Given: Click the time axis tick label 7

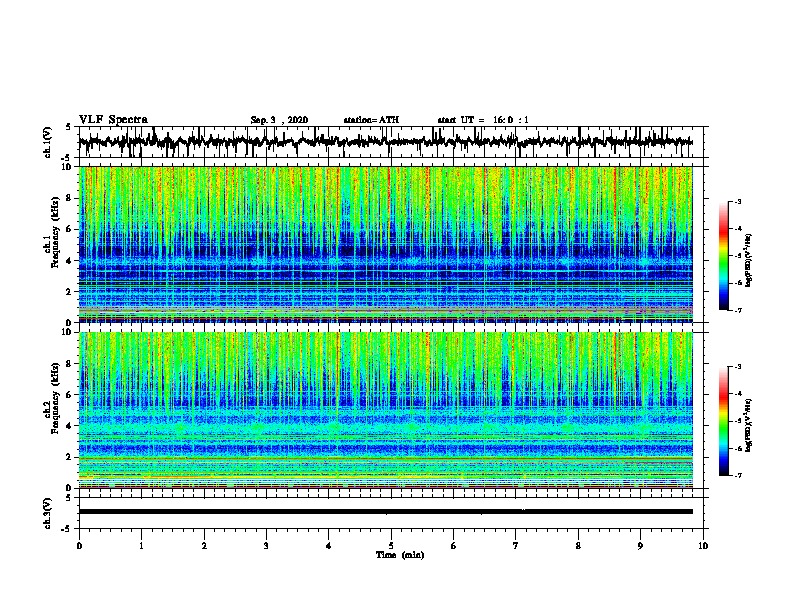Looking at the screenshot, I should (x=516, y=546).
